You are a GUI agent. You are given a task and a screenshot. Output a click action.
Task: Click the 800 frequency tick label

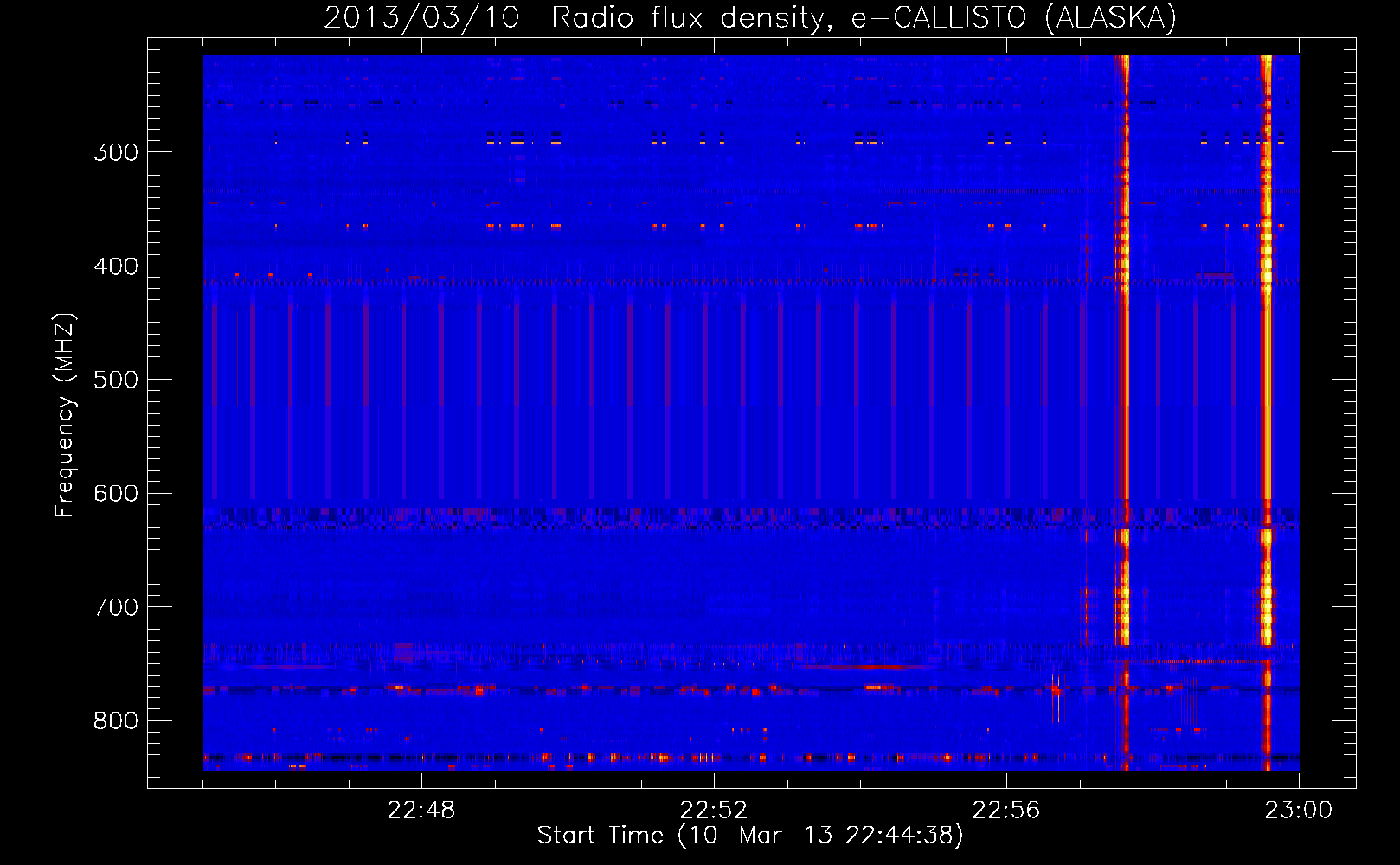pyautogui.click(x=116, y=721)
